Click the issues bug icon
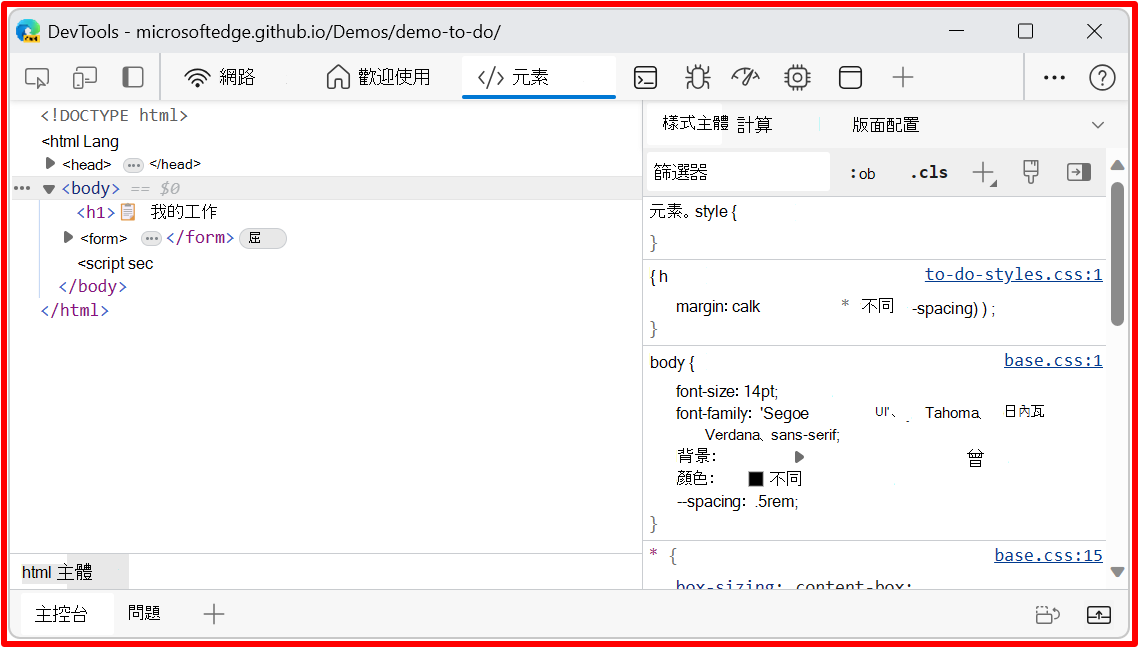 click(x=697, y=77)
